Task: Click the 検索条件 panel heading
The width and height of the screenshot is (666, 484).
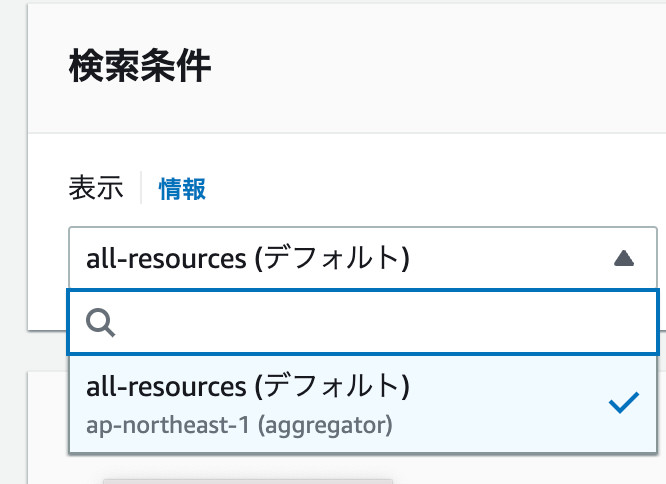Action: coord(140,65)
